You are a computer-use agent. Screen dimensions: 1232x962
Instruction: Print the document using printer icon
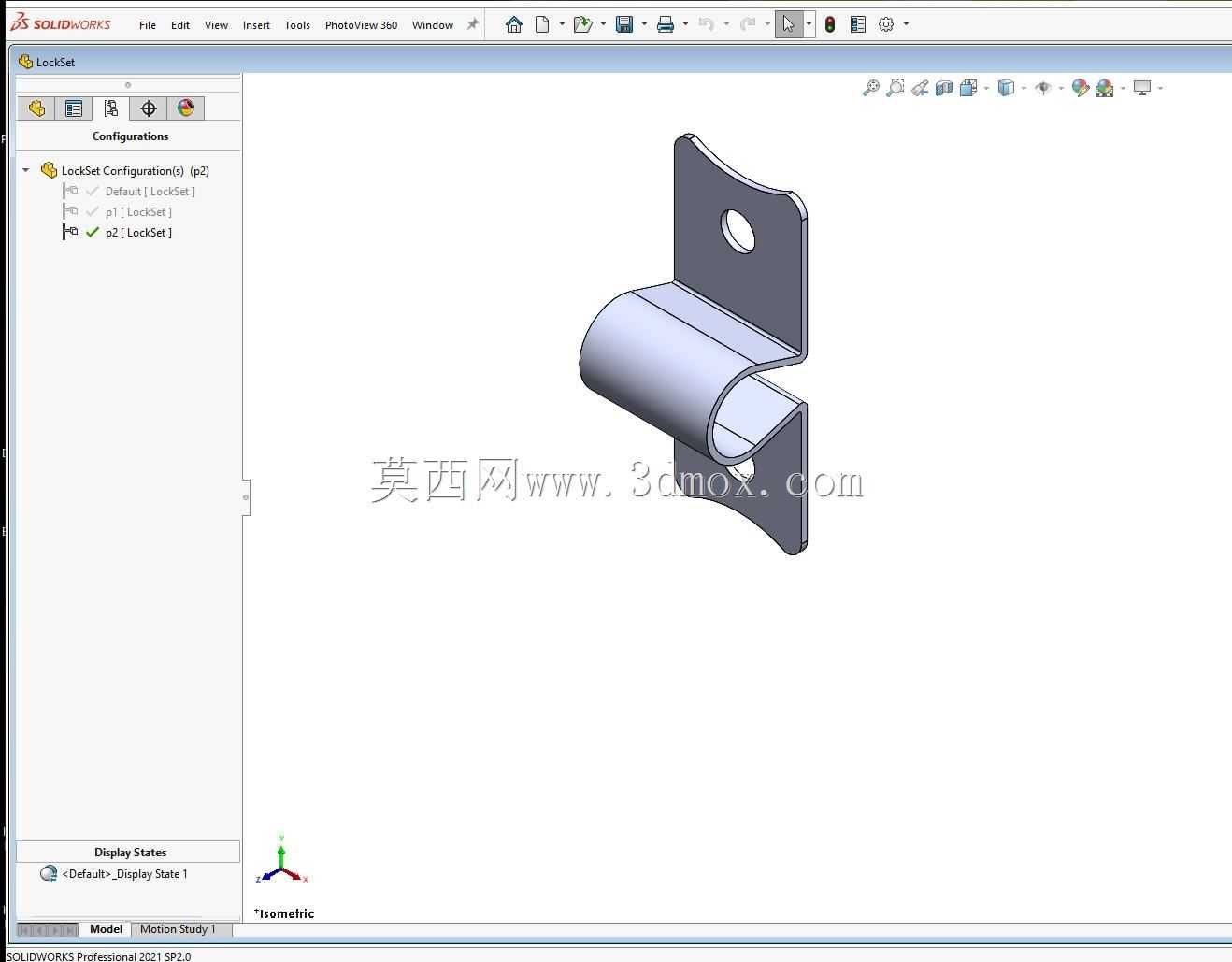click(666, 24)
